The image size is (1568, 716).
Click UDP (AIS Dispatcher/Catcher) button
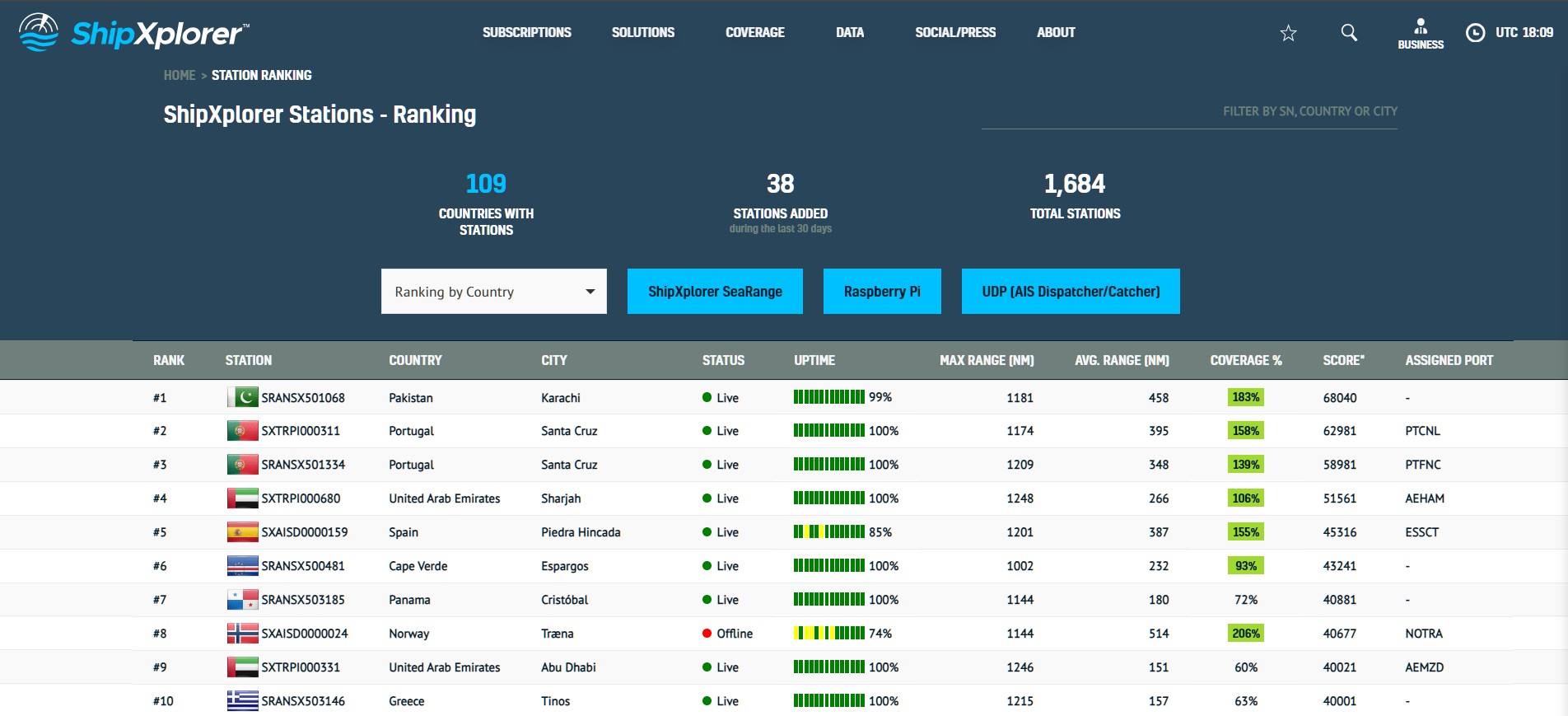pyautogui.click(x=1071, y=292)
